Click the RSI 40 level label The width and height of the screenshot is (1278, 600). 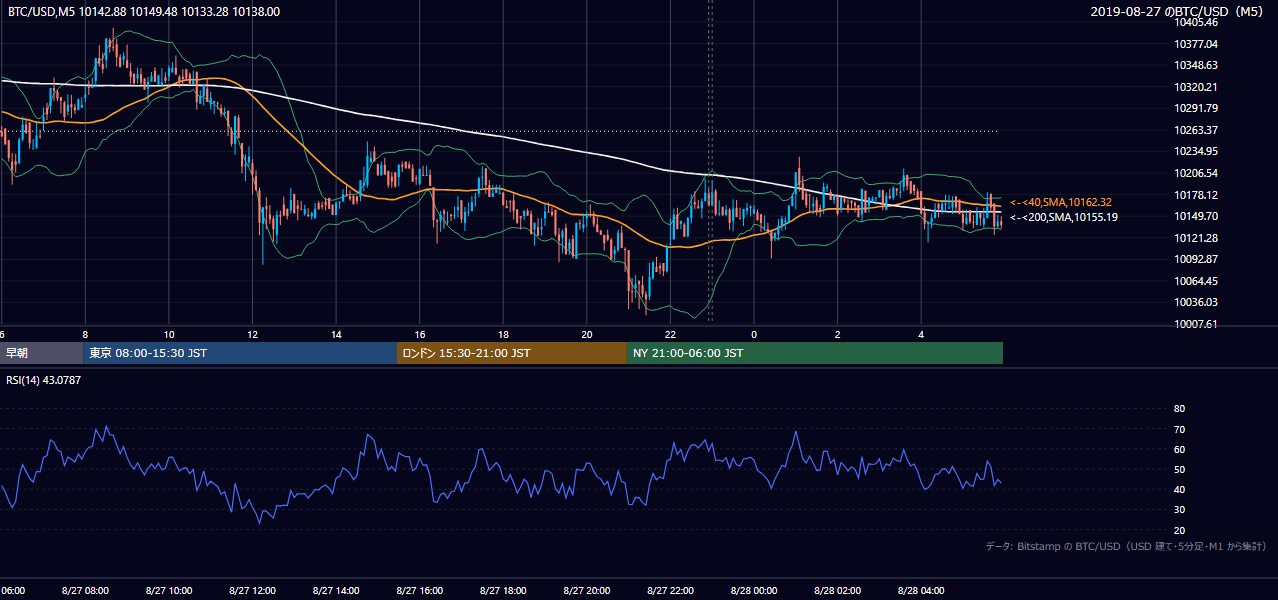click(1179, 489)
